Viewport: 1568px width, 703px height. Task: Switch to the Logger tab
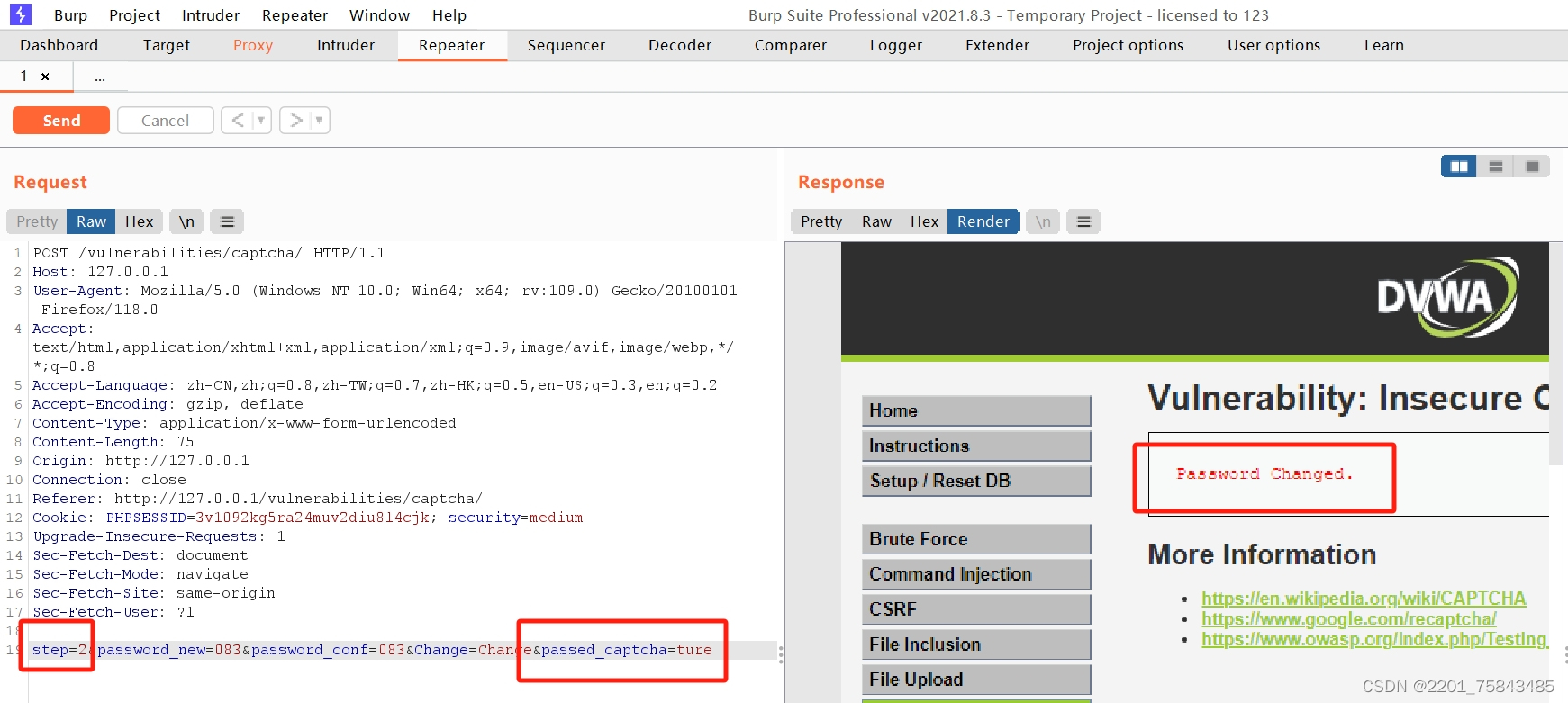coord(896,45)
